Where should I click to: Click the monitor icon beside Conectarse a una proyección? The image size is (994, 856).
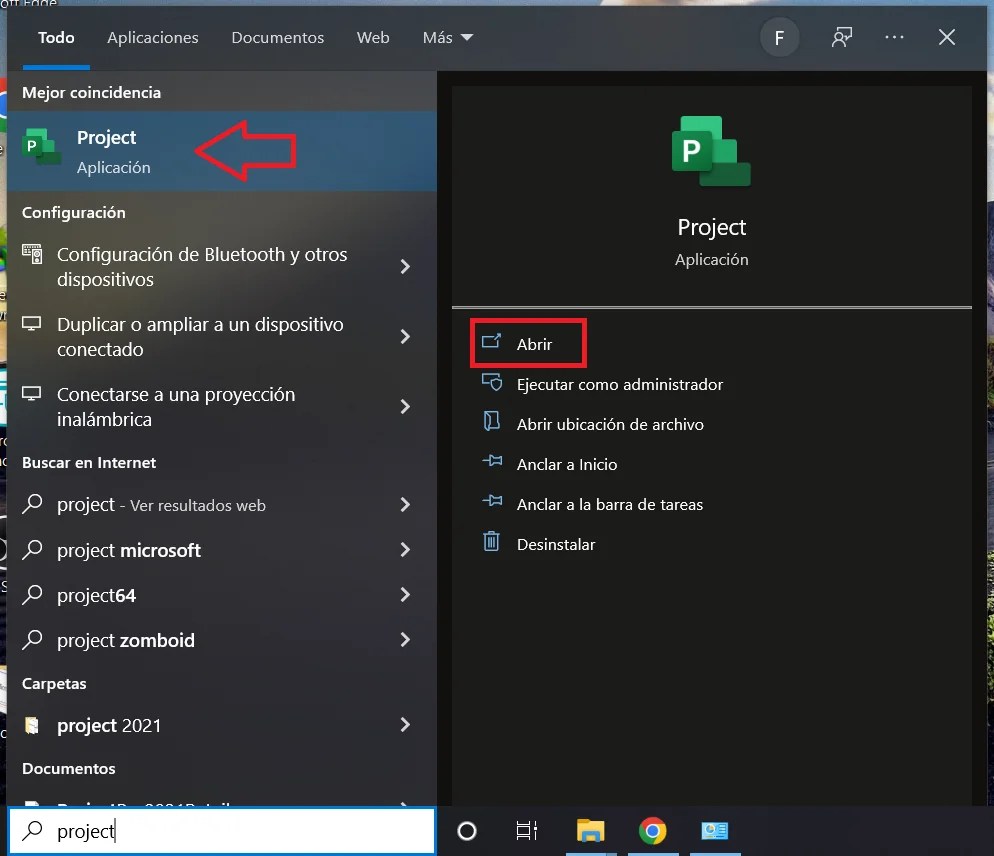pos(32,394)
